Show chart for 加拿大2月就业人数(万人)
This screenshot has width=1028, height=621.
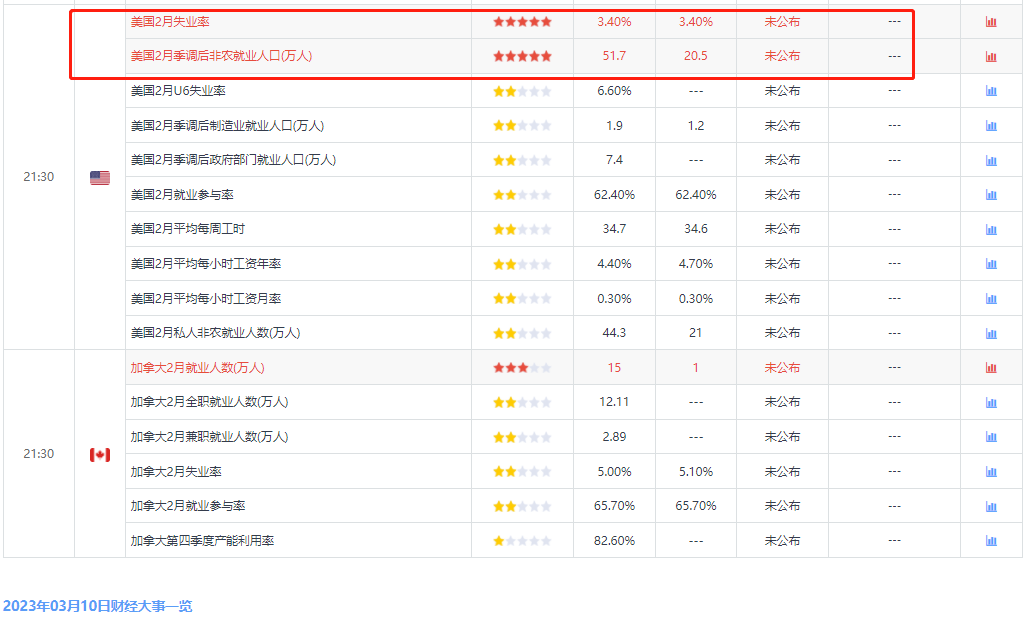point(991,368)
